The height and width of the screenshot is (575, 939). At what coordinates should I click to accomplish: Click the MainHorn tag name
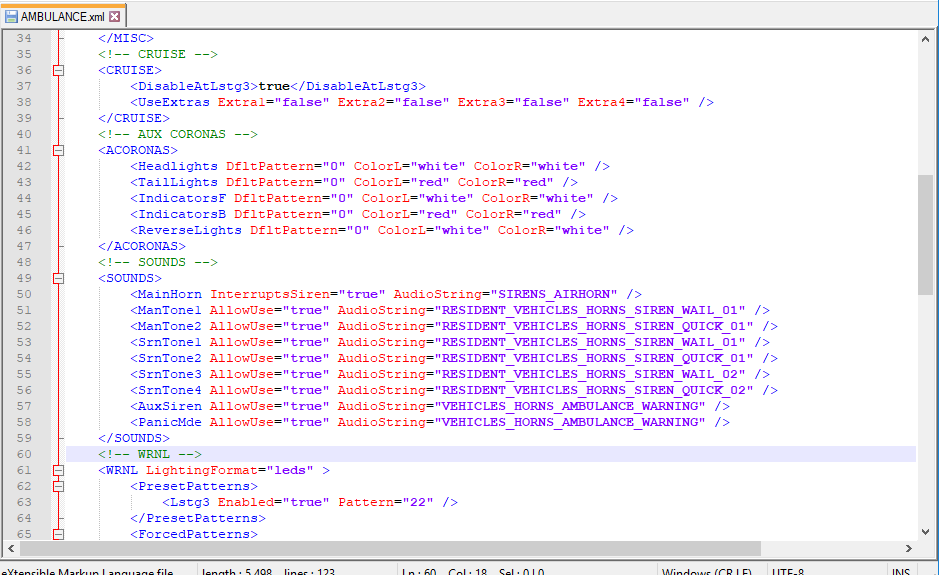170,294
